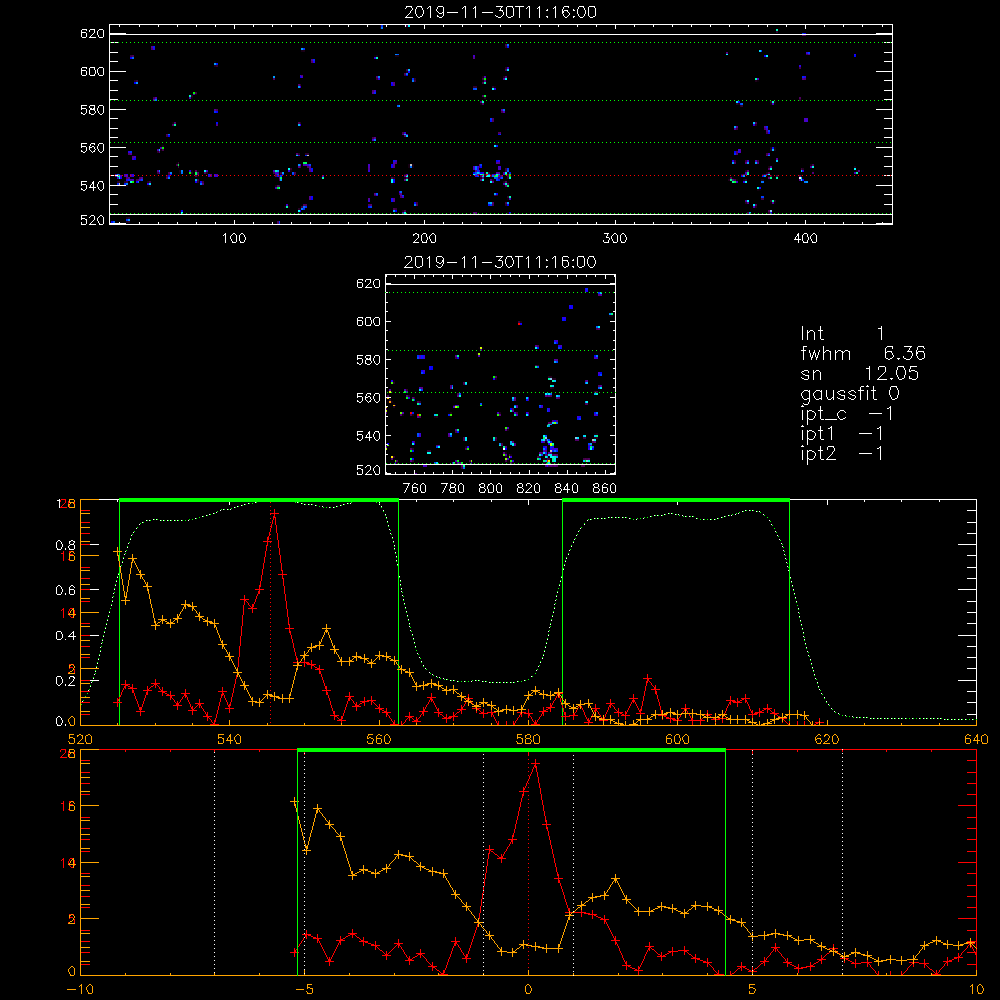The image size is (1000, 1000).
Task: Click the 'gaussfit 0' label
Action: pos(850,394)
